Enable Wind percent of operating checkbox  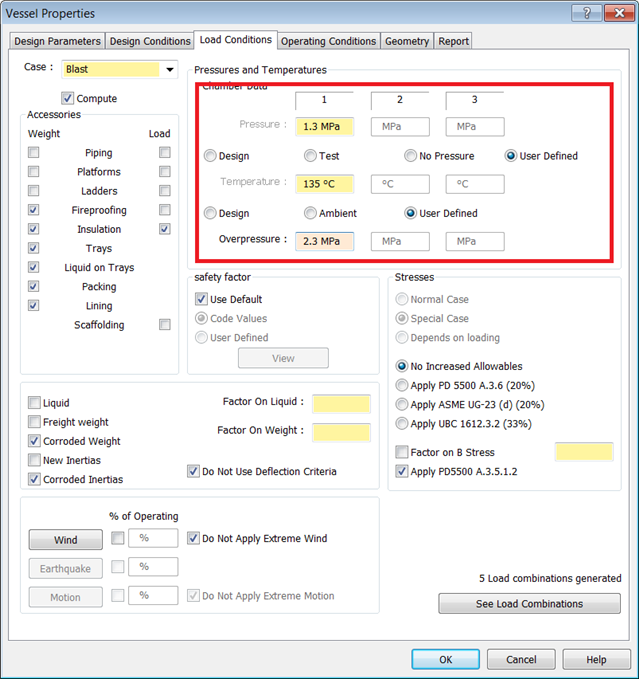pos(118,538)
